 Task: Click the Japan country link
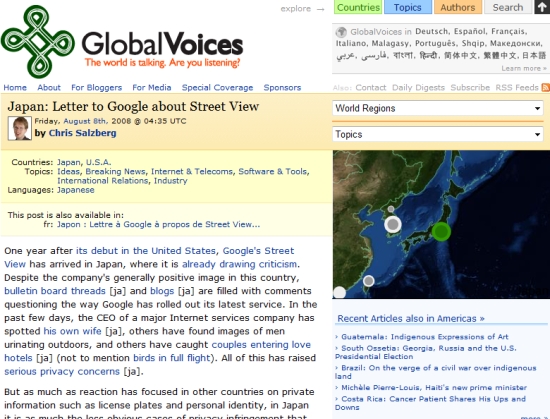tap(69, 162)
